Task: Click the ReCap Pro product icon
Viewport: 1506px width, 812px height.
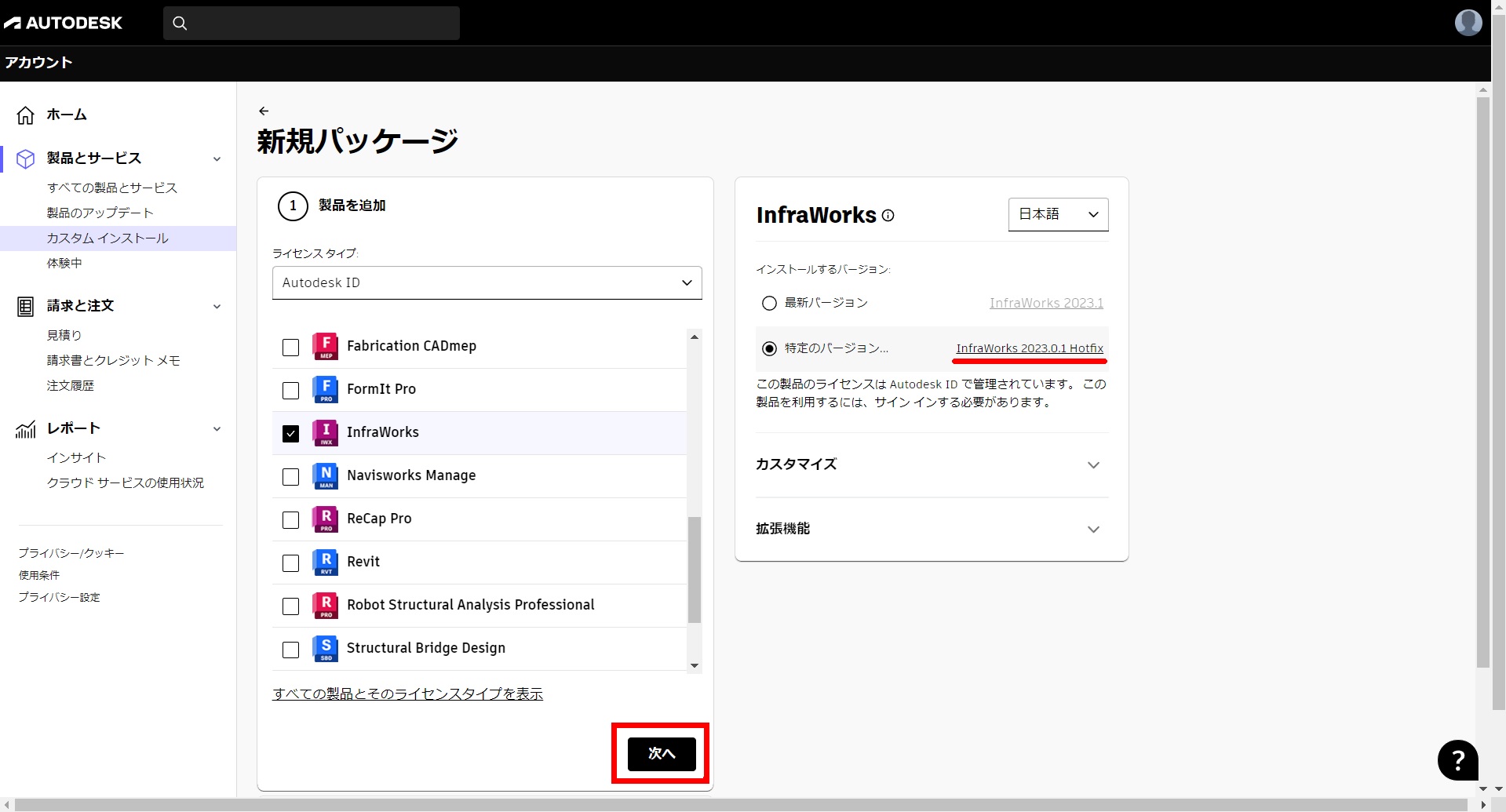Action: pos(325,519)
